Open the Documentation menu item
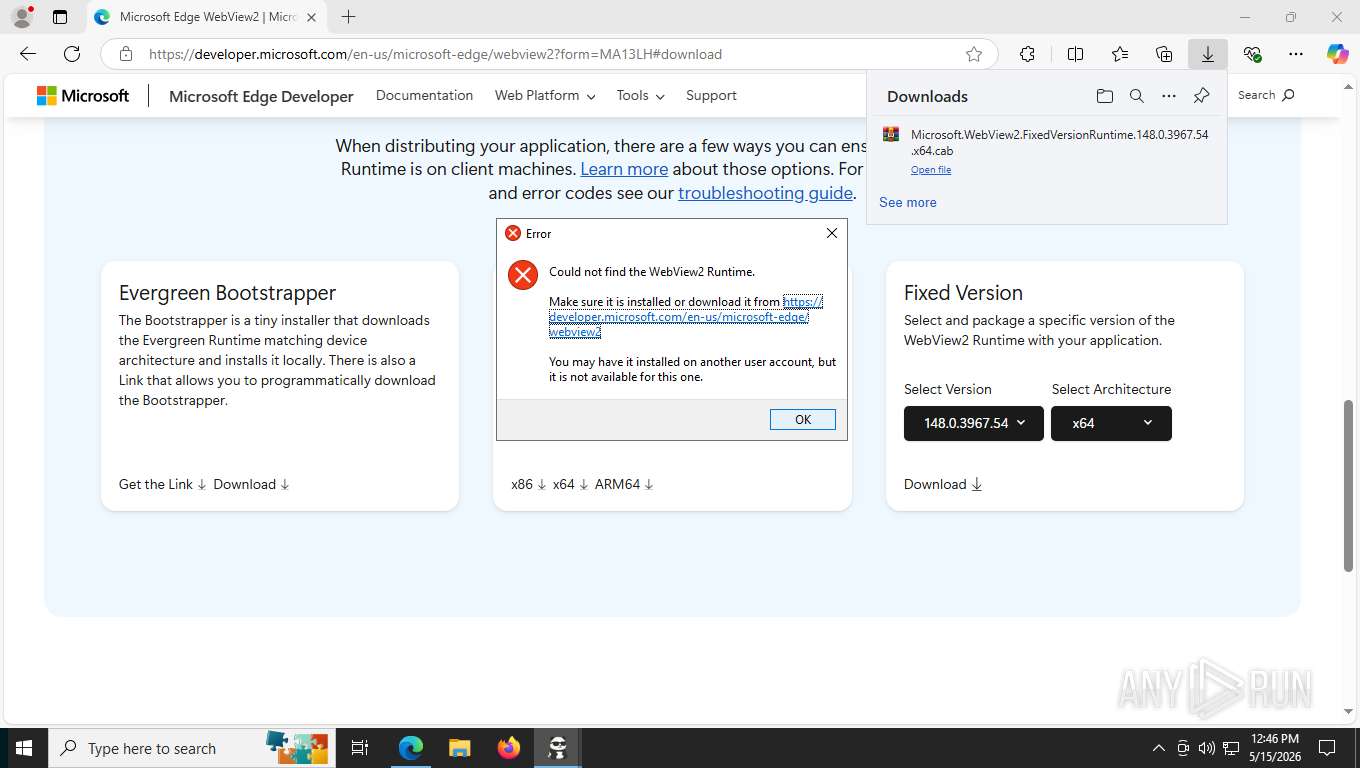The height and width of the screenshot is (768, 1360). click(424, 96)
